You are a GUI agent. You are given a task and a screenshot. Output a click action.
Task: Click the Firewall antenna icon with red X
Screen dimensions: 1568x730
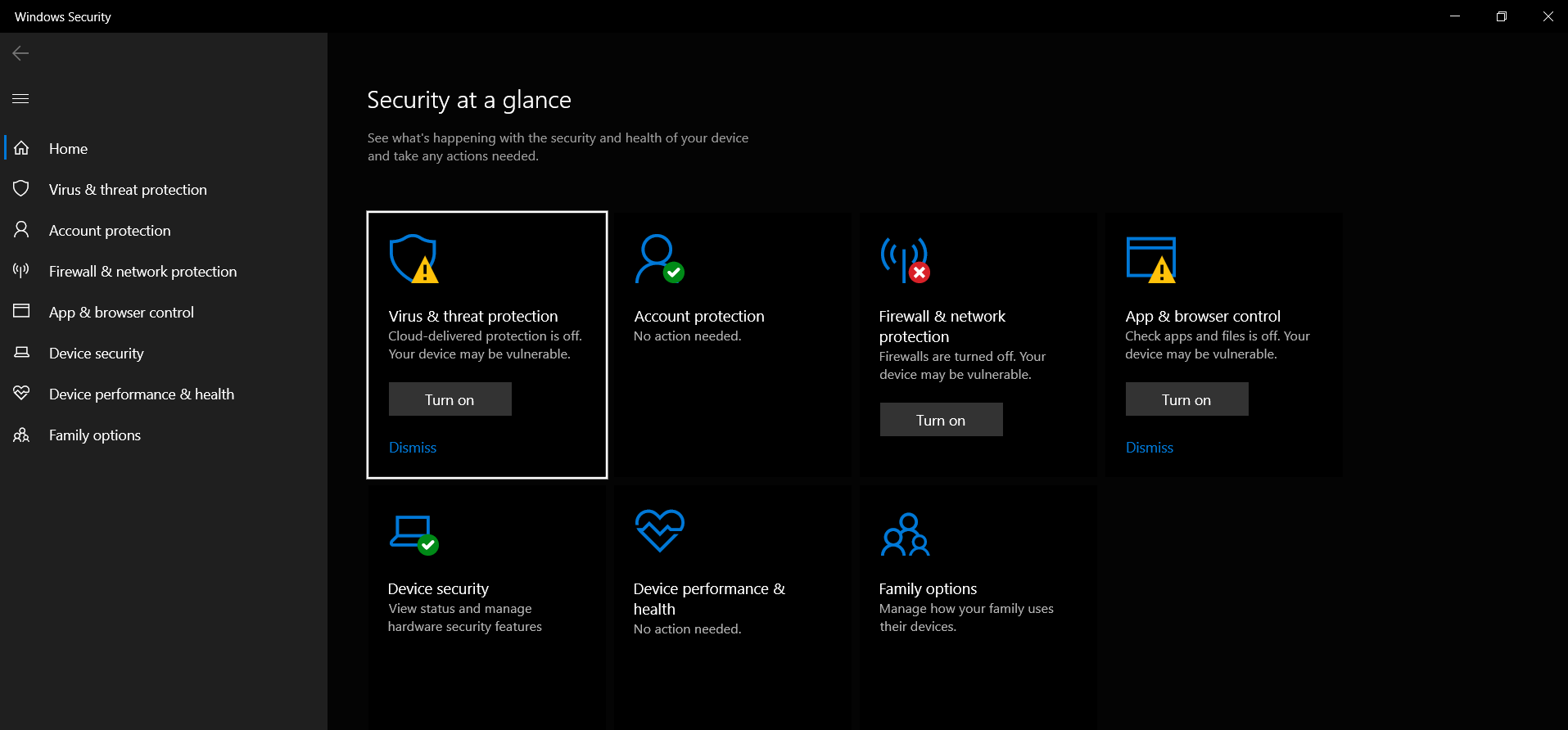click(905, 259)
